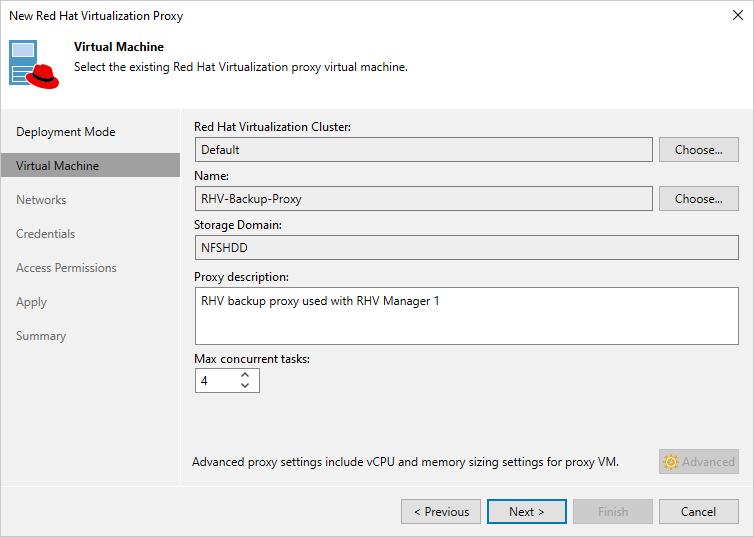The width and height of the screenshot is (754, 537).
Task: Click the Red Hat proxy wizard icon
Action: (x=36, y=64)
